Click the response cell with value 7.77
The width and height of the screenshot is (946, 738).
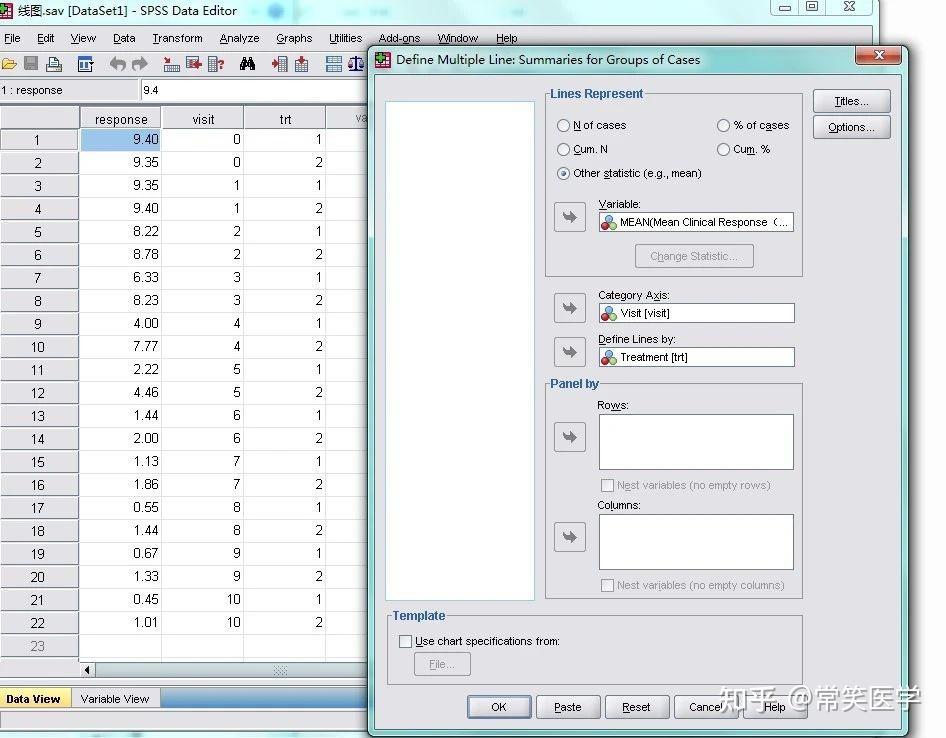[121, 346]
